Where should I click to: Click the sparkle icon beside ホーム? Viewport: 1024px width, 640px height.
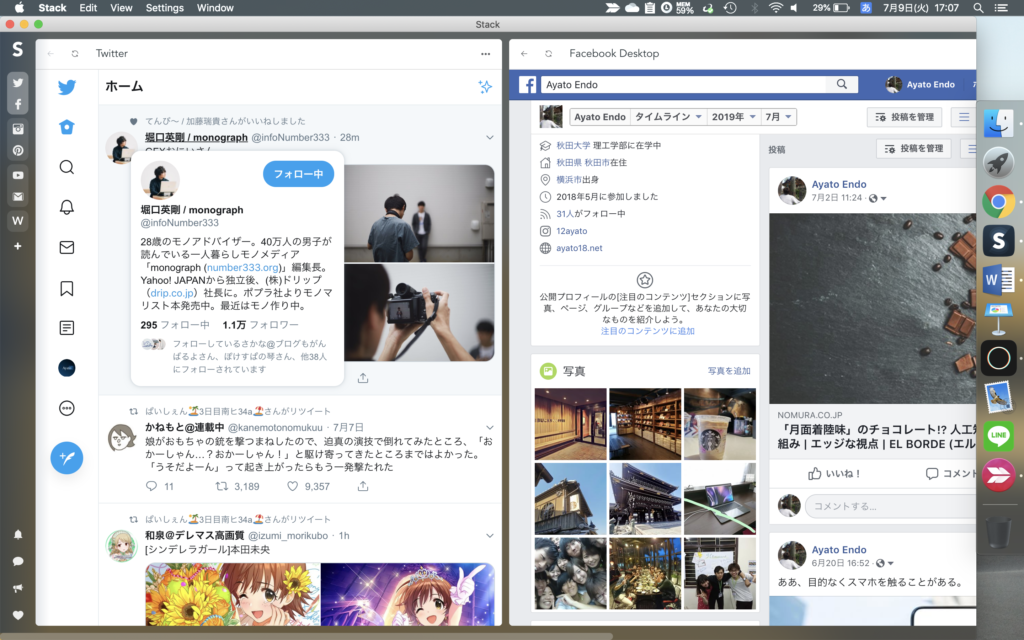(485, 86)
